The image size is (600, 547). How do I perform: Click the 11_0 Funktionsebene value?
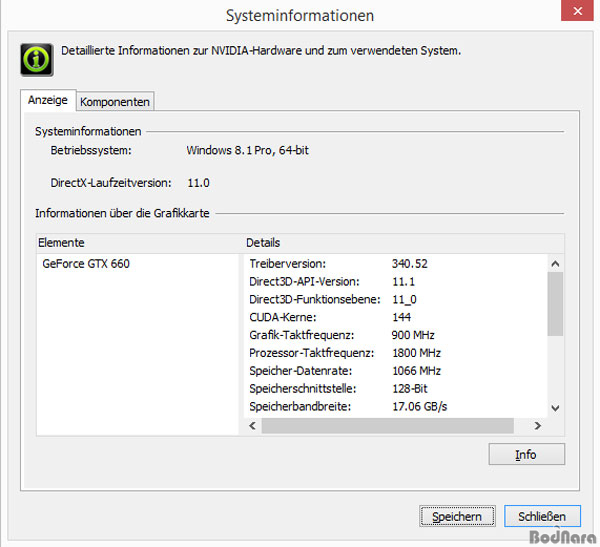coord(404,299)
